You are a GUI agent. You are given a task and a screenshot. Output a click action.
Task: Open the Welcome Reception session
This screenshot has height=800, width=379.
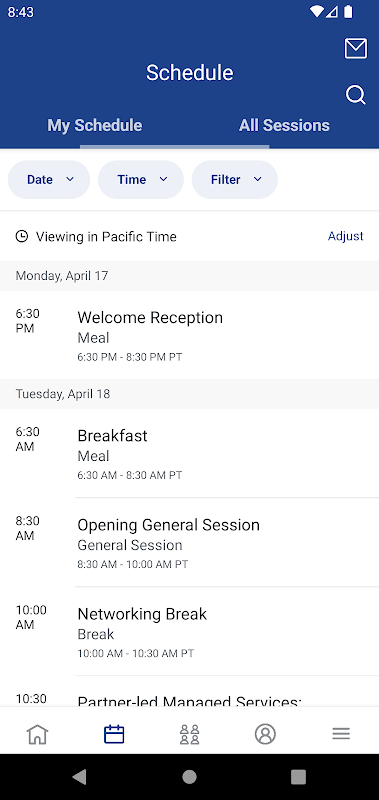[189, 335]
